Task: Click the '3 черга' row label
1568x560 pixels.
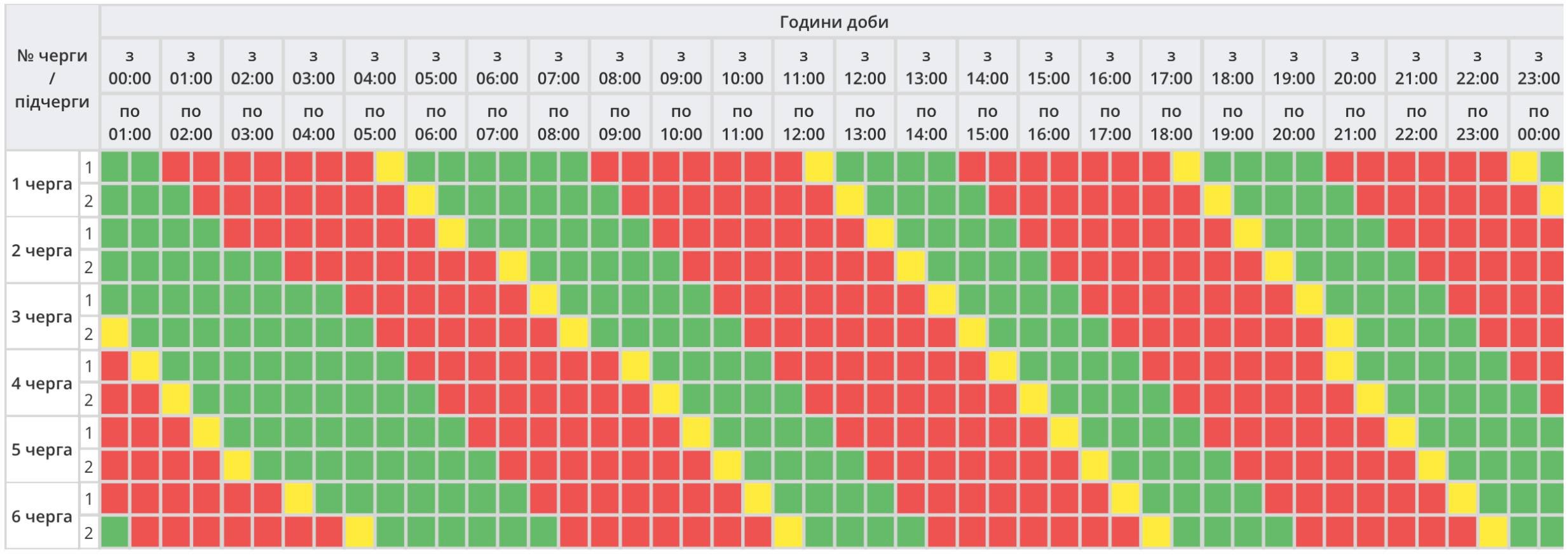Action: [42, 317]
